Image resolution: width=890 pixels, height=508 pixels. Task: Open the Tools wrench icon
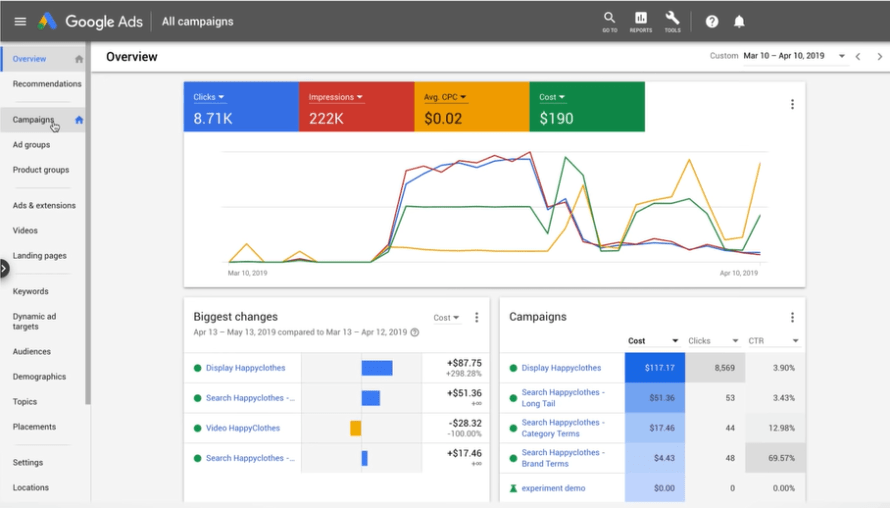[672, 20]
